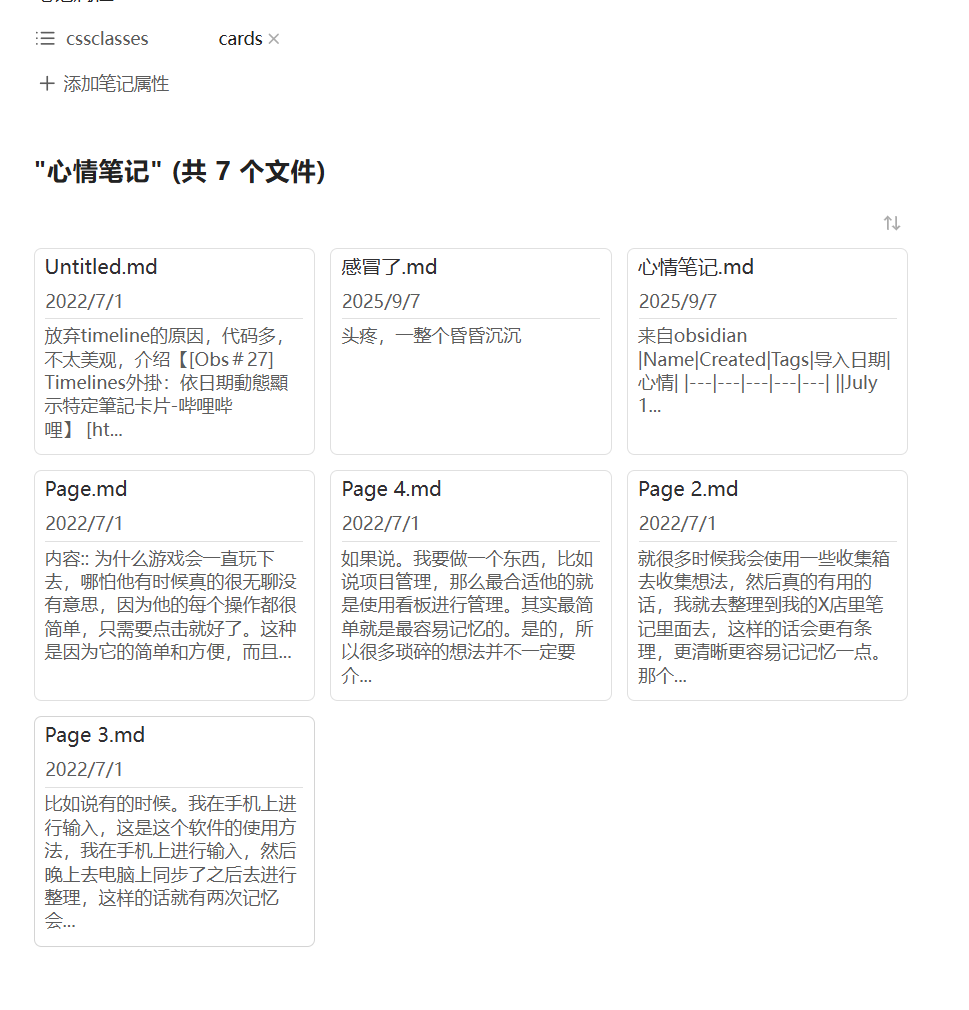Open the Page 2.md card
The height and width of the screenshot is (1010, 969).
[688, 489]
